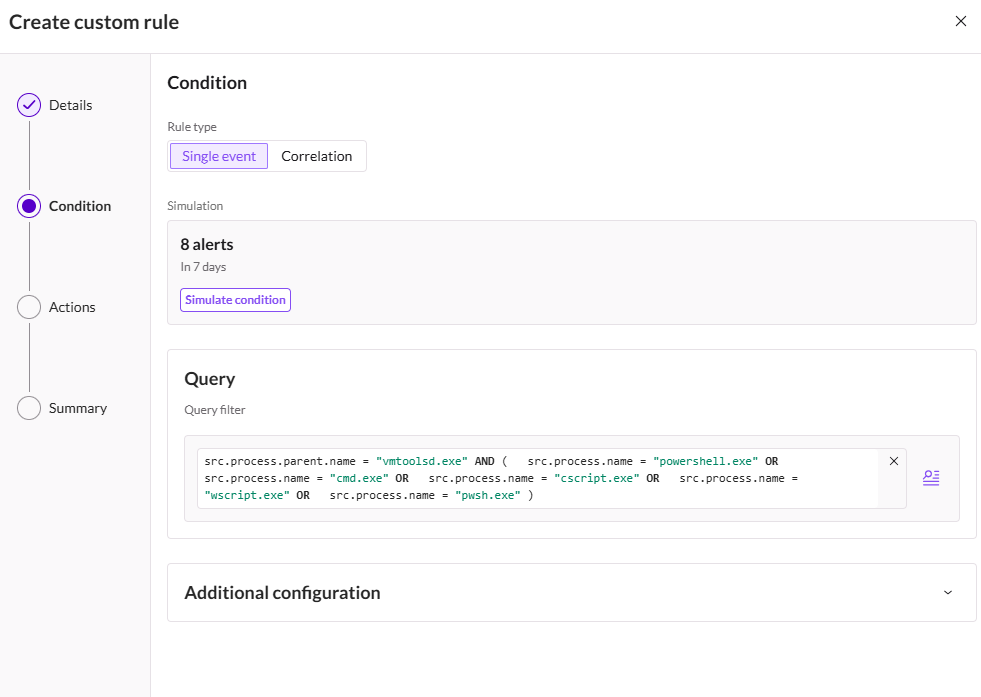This screenshot has width=981, height=697.
Task: Close the Create custom rule dialog
Action: point(960,21)
